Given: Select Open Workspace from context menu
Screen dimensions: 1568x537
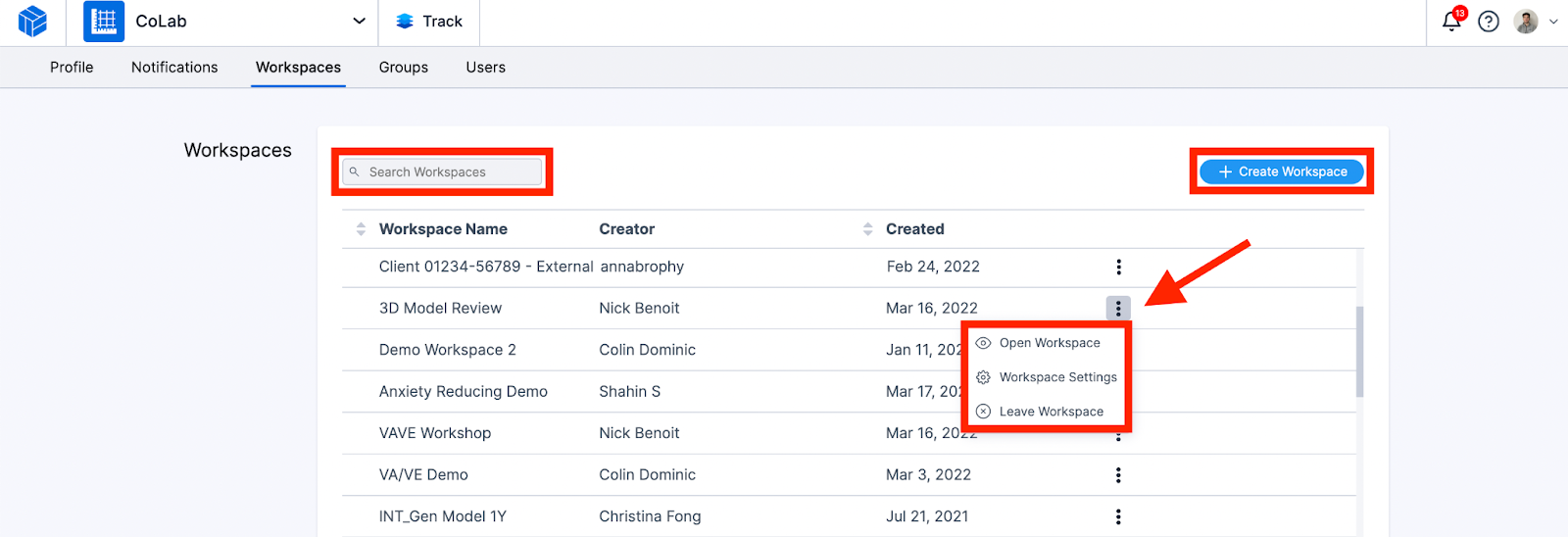Looking at the screenshot, I should coord(1050,343).
